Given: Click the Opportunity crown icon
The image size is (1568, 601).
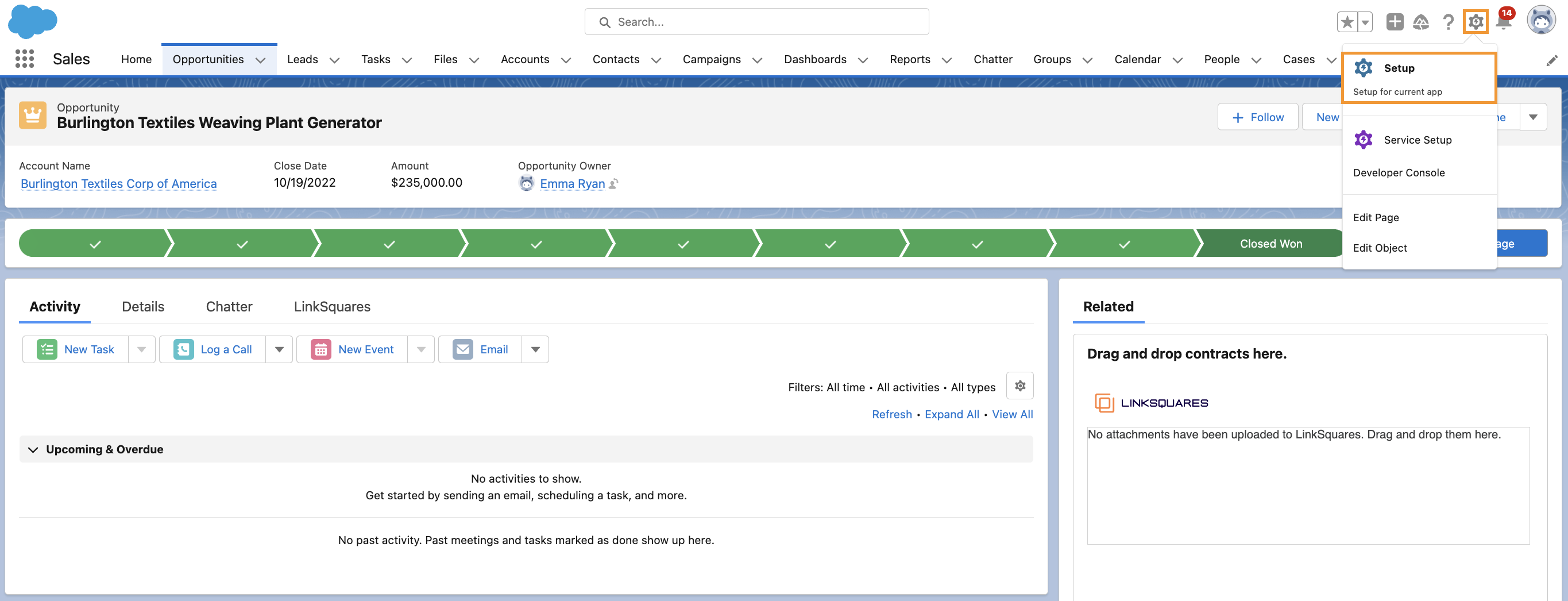Looking at the screenshot, I should [33, 115].
